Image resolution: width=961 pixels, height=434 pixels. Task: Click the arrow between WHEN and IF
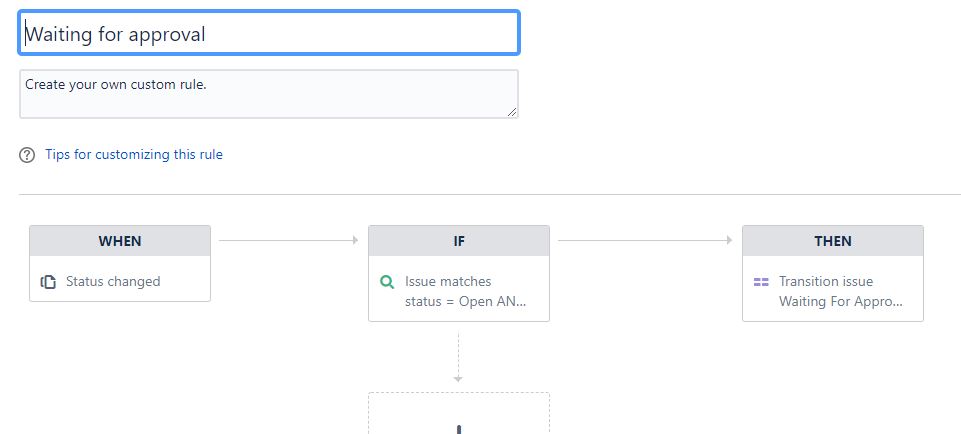click(288, 240)
